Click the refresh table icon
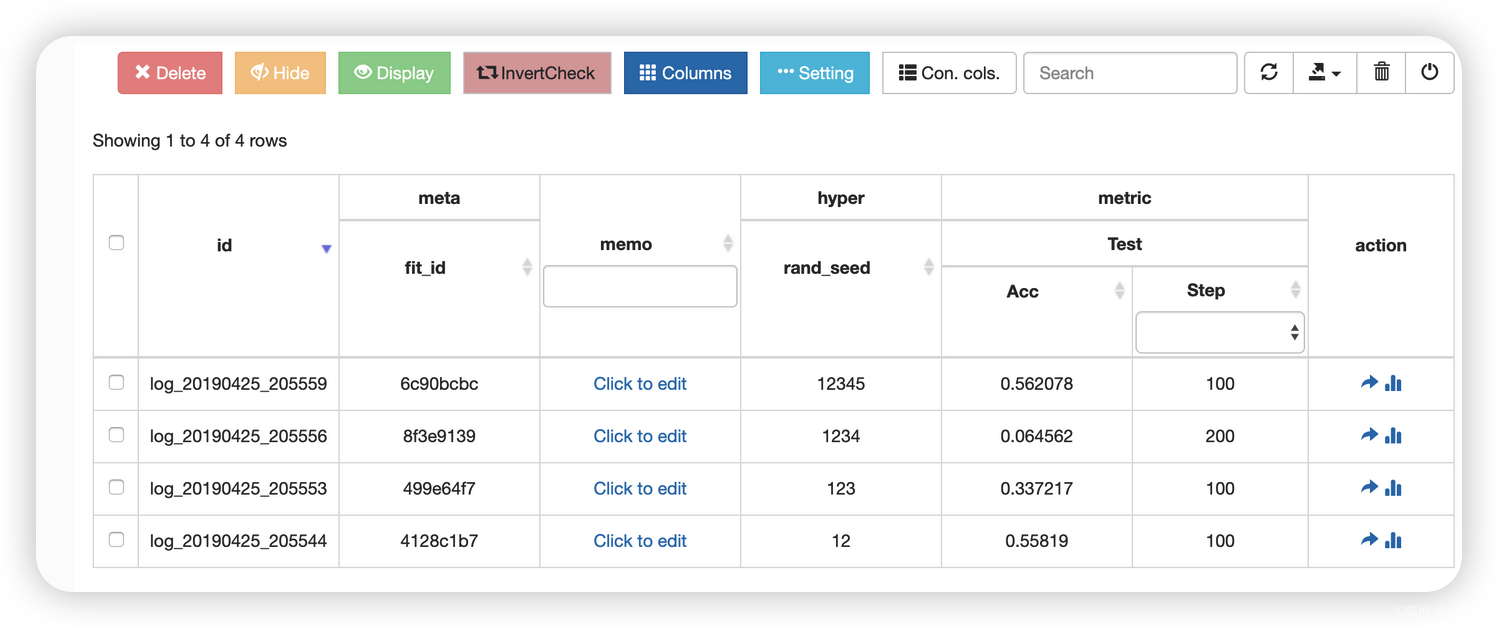This screenshot has height=628, width=1498. pyautogui.click(x=1269, y=73)
